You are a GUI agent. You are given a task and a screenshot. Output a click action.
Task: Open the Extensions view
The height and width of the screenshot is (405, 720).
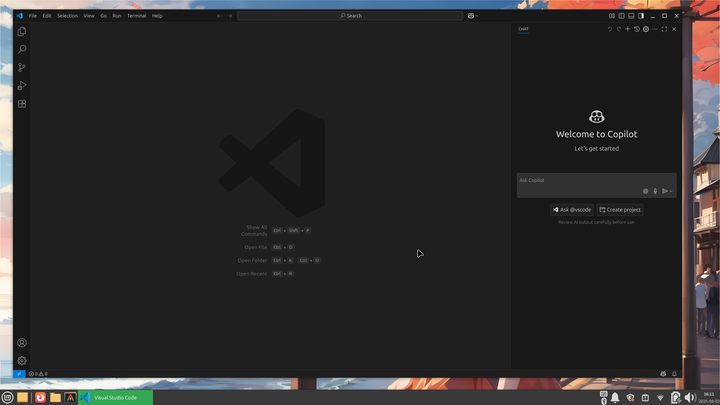coord(22,104)
